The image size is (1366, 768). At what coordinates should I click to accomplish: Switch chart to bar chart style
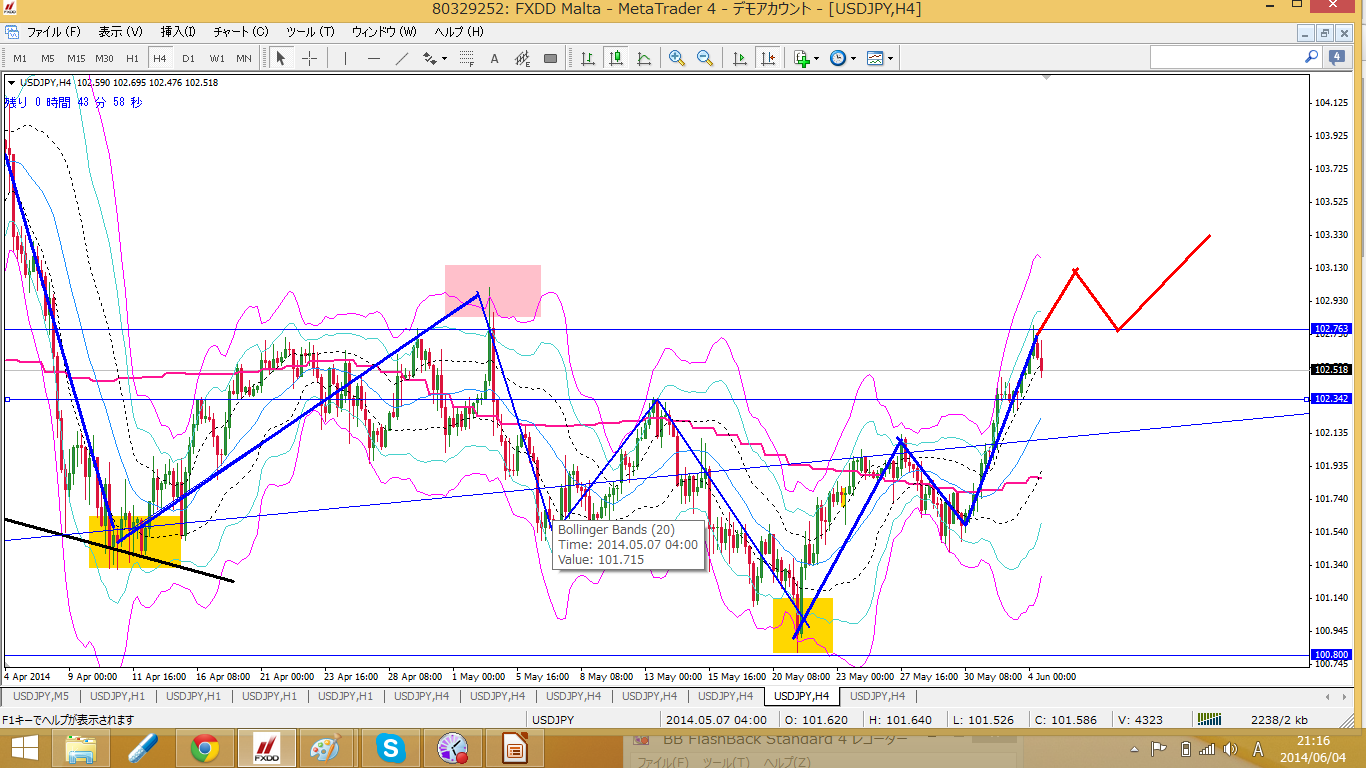click(x=588, y=58)
